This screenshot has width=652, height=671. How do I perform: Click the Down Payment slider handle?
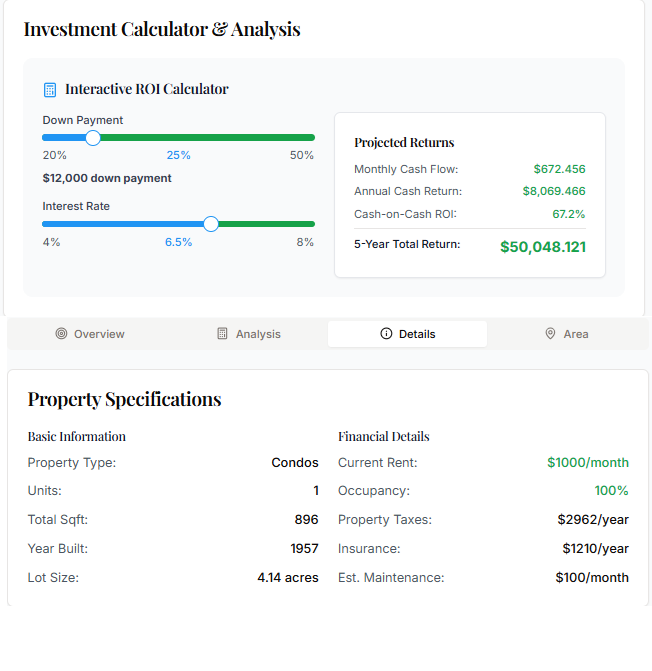click(x=93, y=138)
